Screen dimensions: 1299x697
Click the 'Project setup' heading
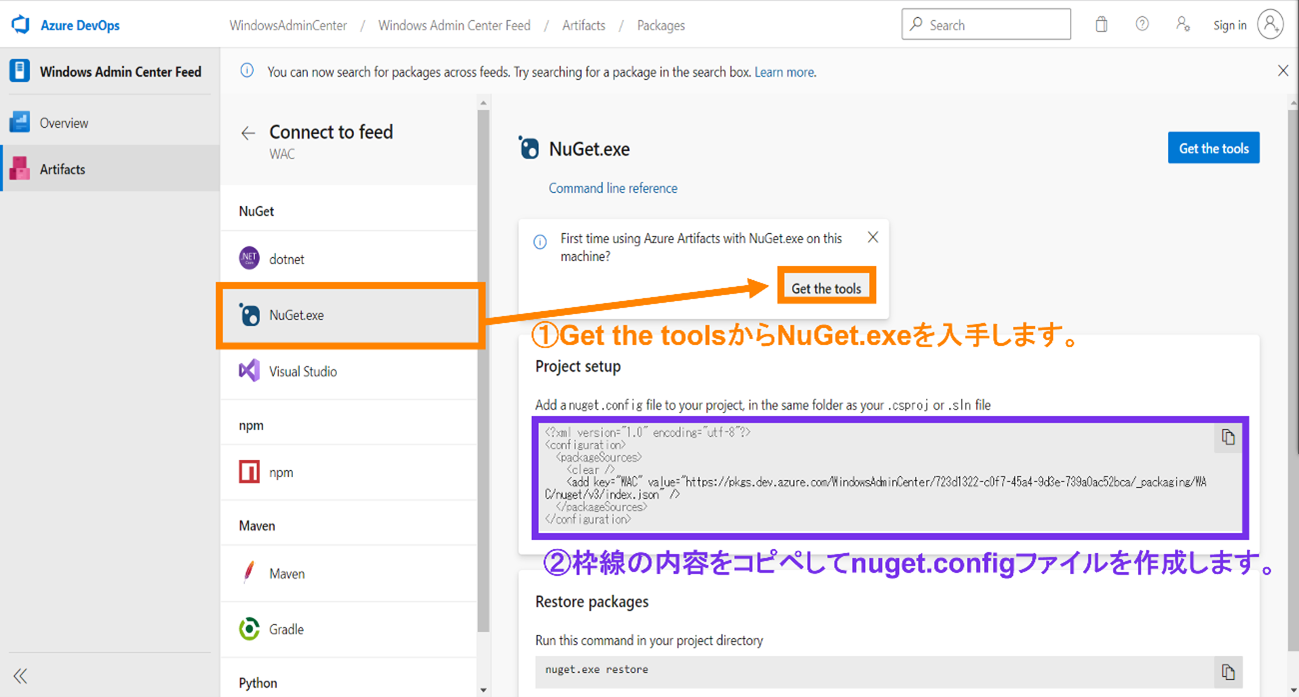point(578,367)
